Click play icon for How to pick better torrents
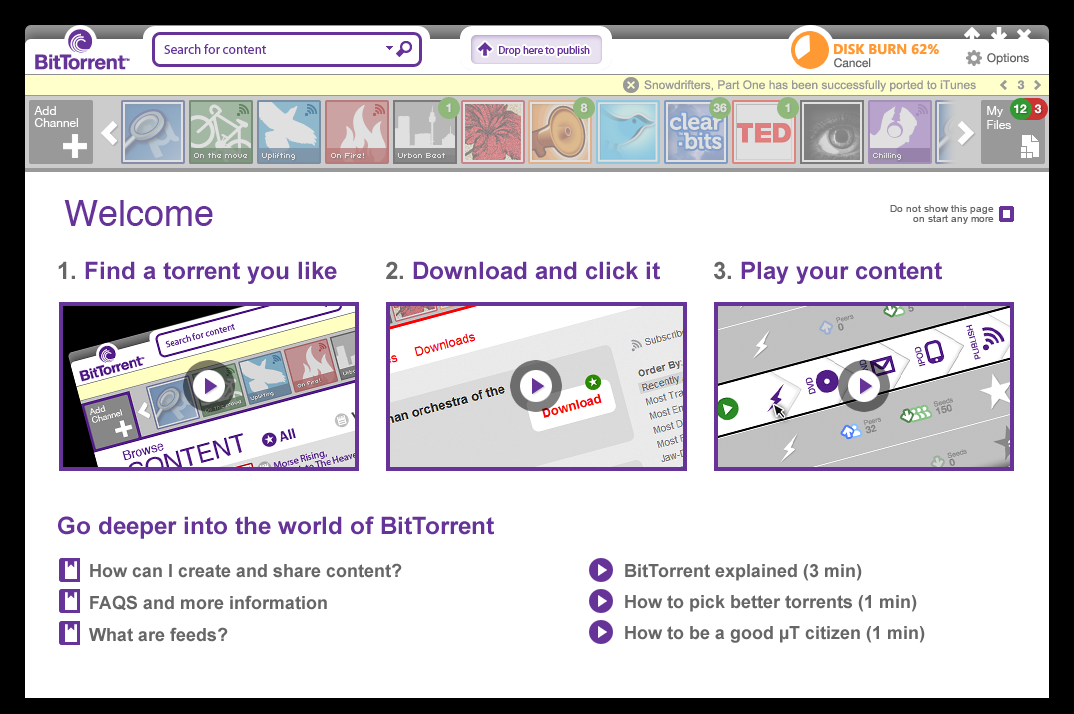Screen dimensions: 1074x714 pyautogui.click(x=601, y=601)
